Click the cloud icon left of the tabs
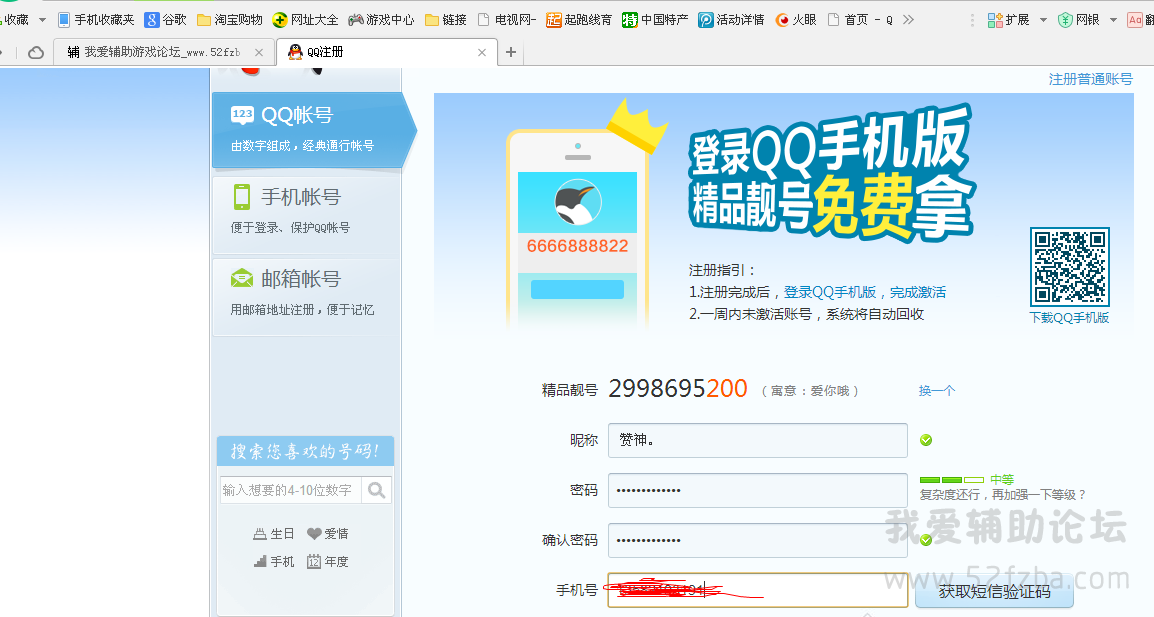The height and width of the screenshot is (617, 1154). 35,52
